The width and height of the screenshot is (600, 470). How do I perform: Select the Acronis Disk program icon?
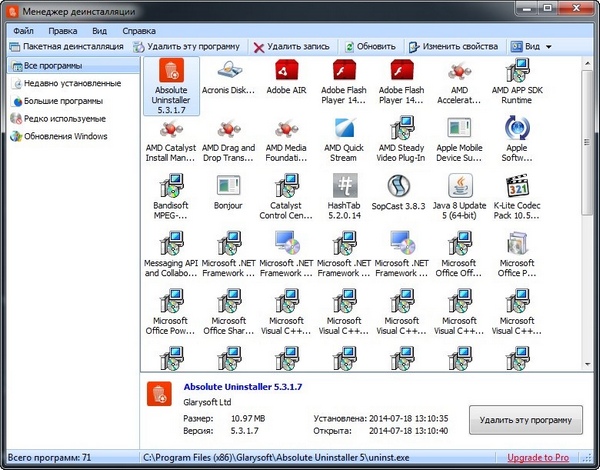(x=229, y=73)
